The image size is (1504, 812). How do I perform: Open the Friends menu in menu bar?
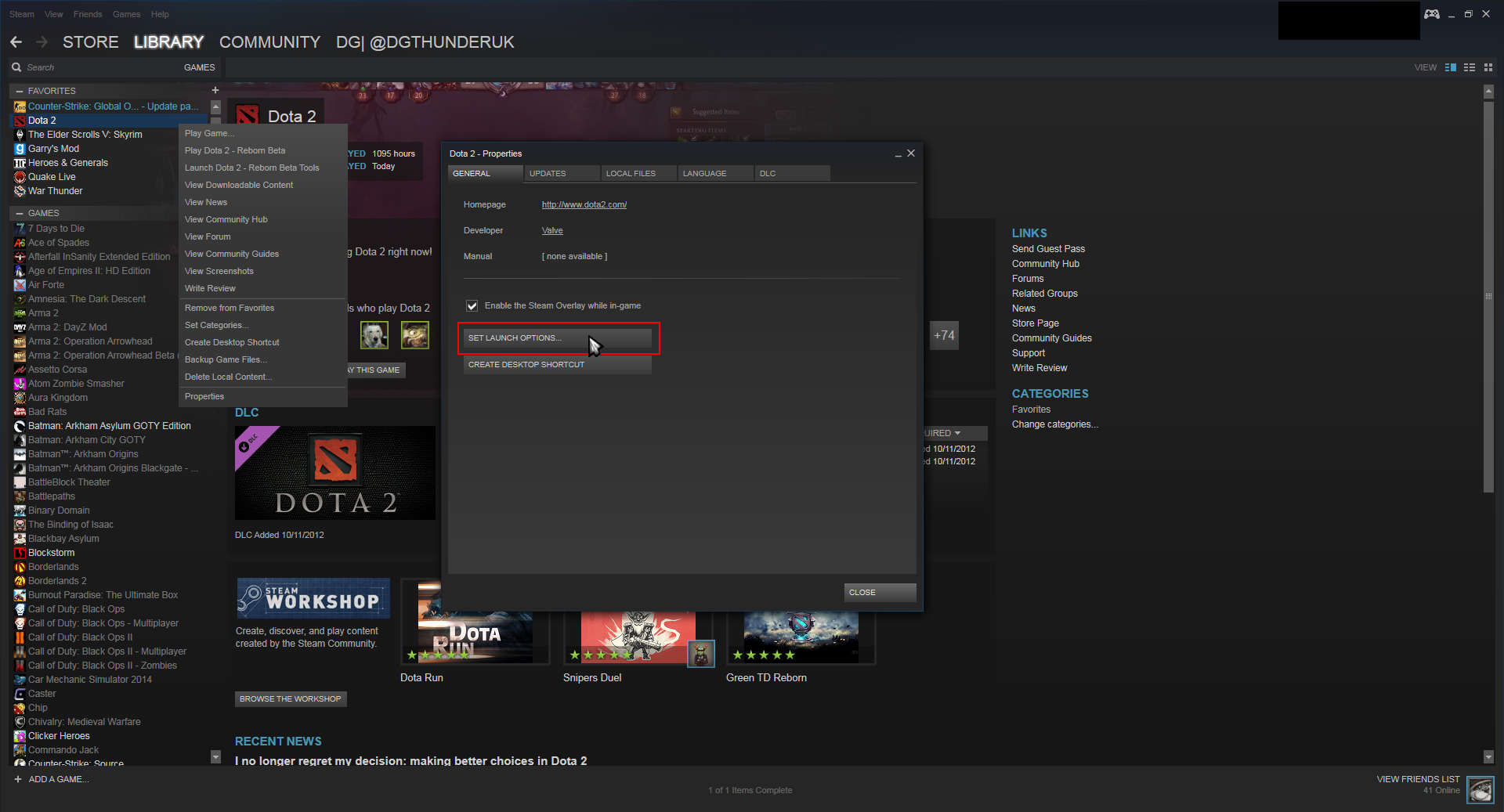tap(88, 14)
